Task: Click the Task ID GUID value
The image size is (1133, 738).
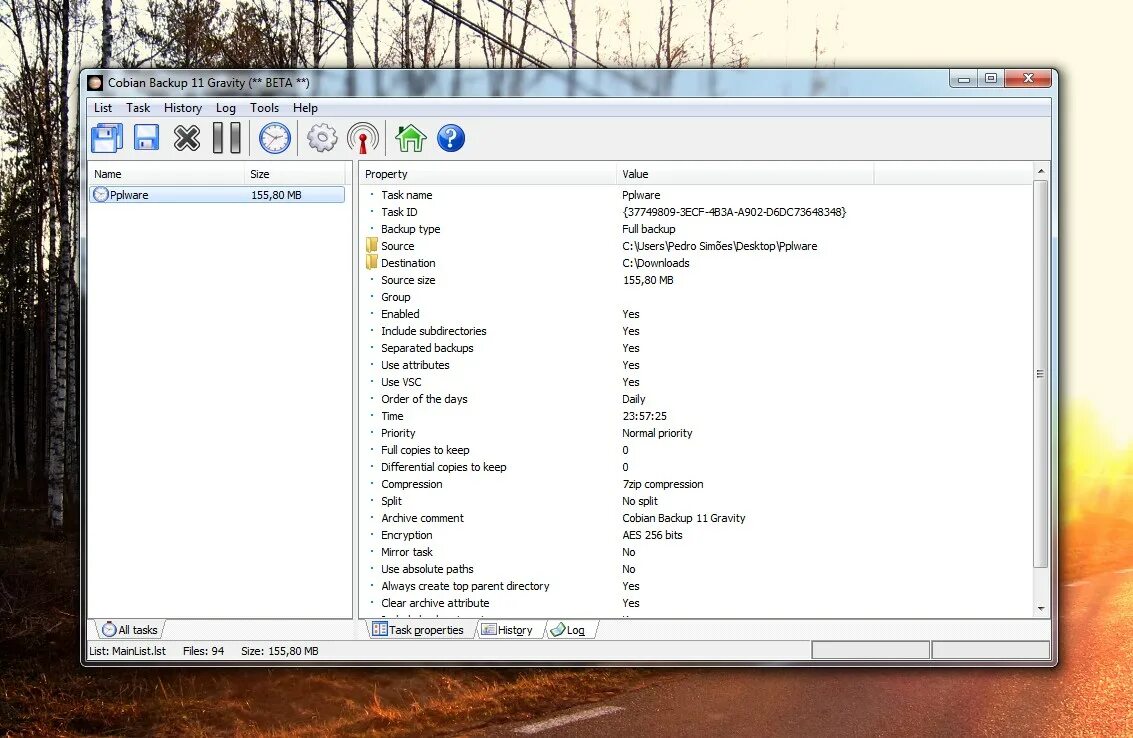Action: click(x=734, y=212)
